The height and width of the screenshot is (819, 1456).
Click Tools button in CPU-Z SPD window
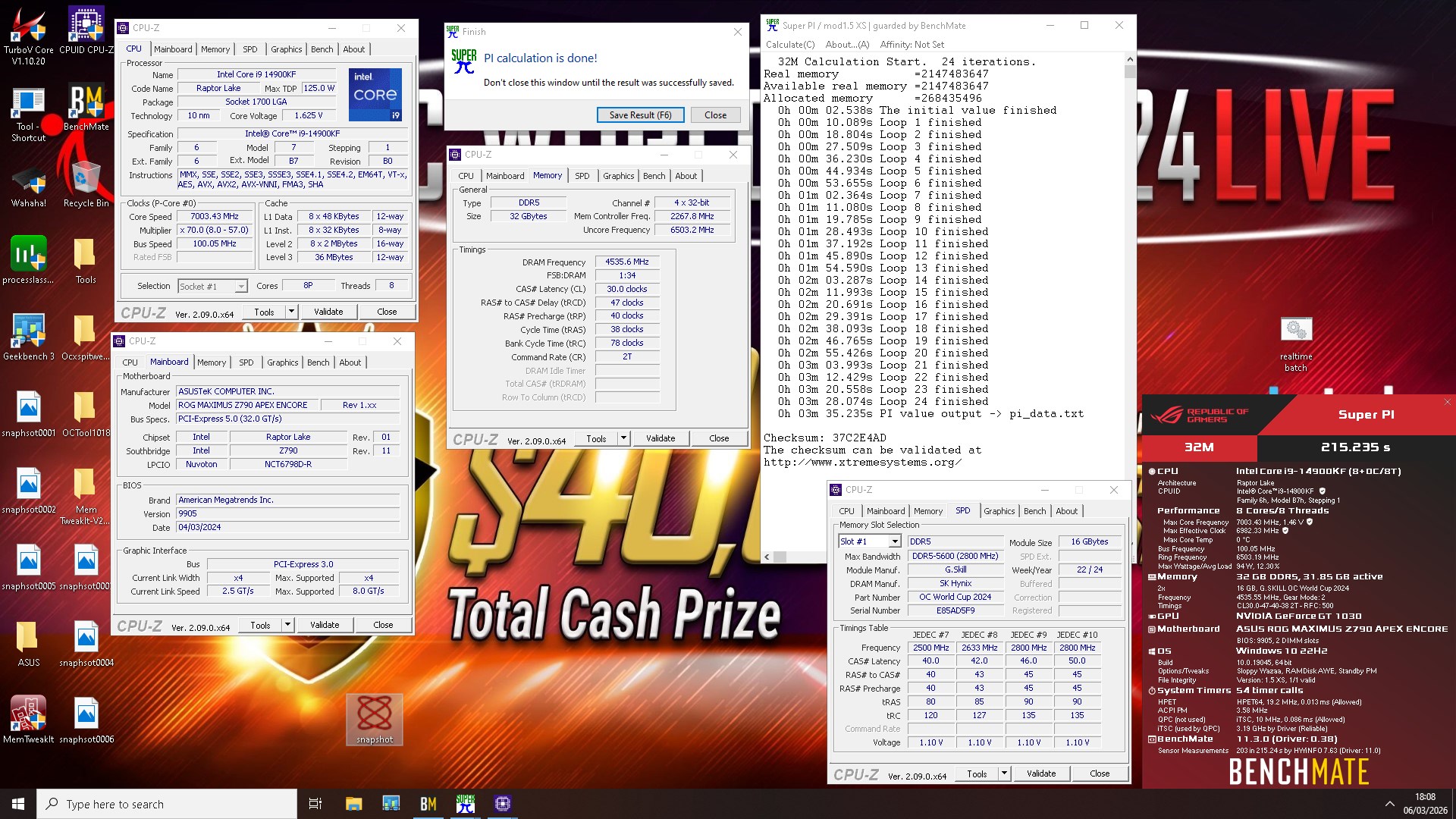click(x=977, y=773)
